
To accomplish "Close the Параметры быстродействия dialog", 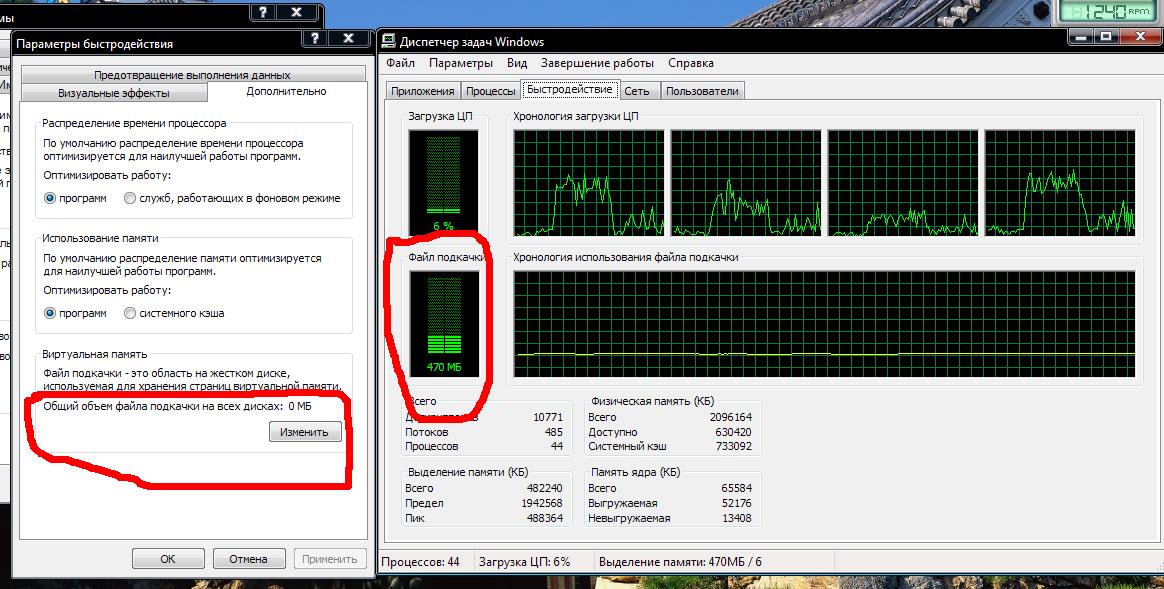I will click(348, 39).
